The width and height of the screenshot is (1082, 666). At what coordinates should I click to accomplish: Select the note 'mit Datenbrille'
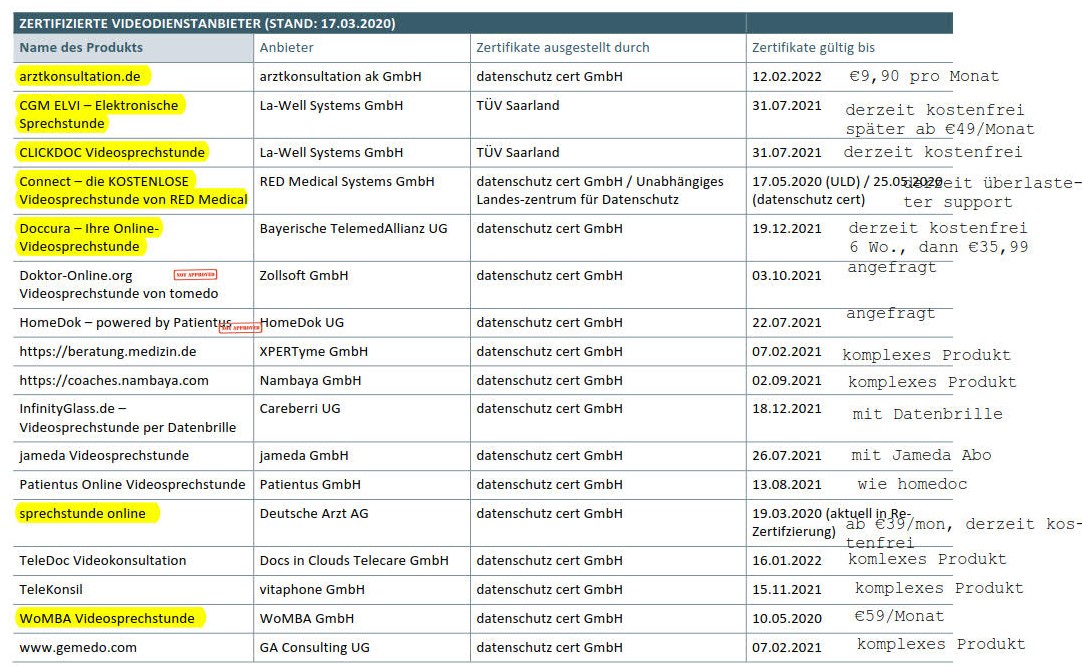[x=927, y=414]
